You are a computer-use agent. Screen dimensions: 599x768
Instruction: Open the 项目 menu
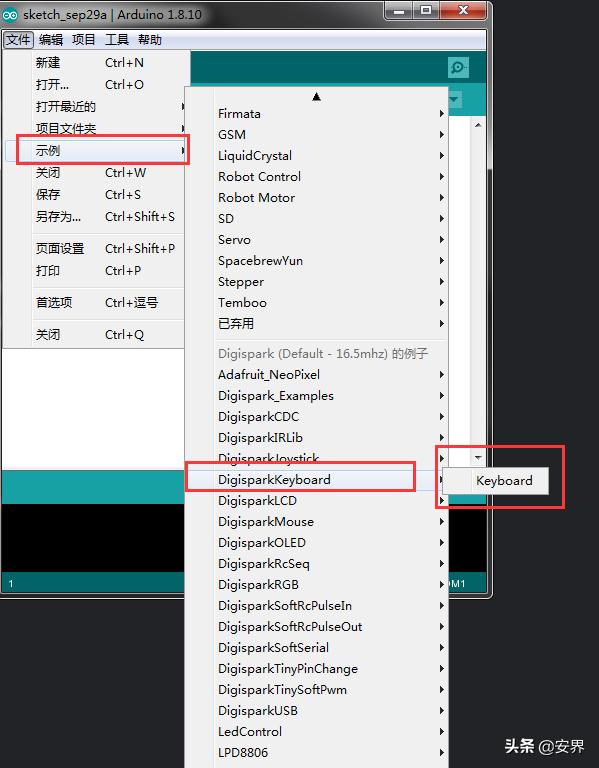83,39
